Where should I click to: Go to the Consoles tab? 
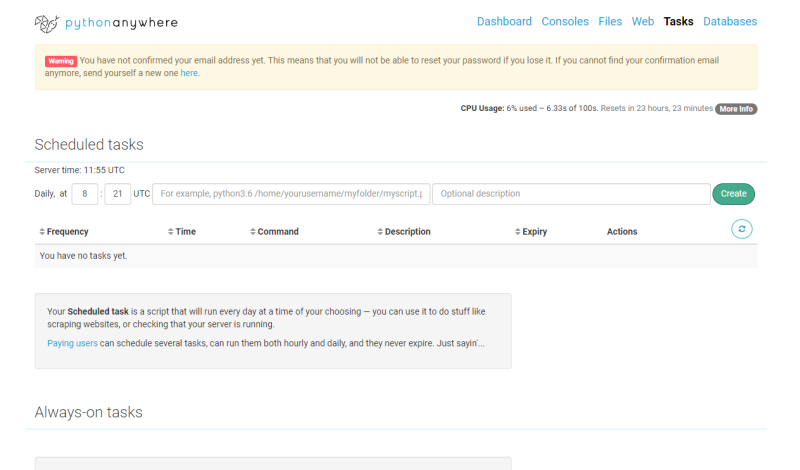click(565, 21)
